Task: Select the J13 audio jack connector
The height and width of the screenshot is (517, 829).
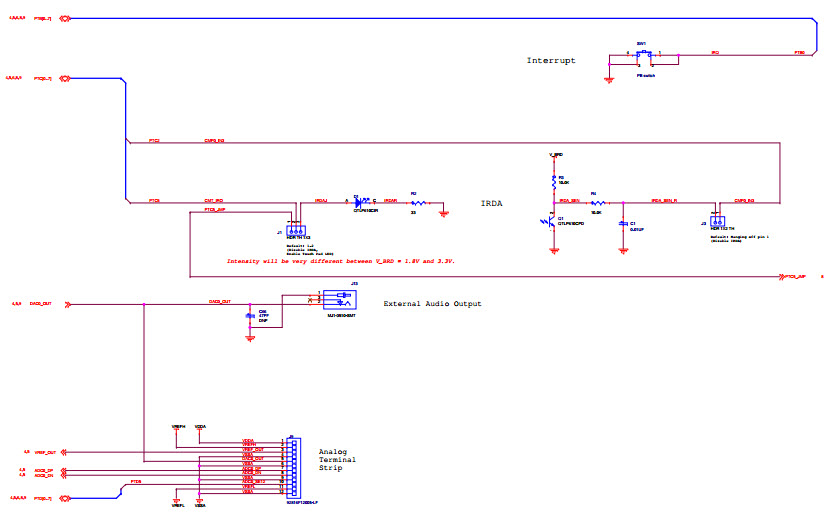Action: [340, 299]
